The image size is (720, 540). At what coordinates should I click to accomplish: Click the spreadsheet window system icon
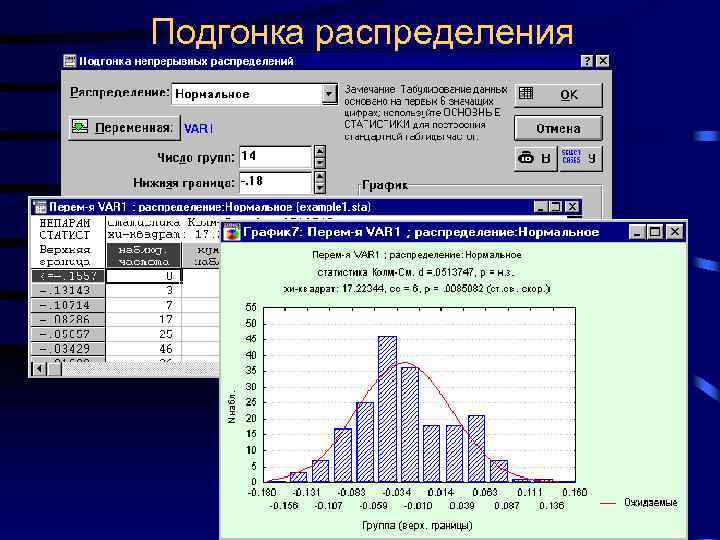pyautogui.click(x=40, y=207)
